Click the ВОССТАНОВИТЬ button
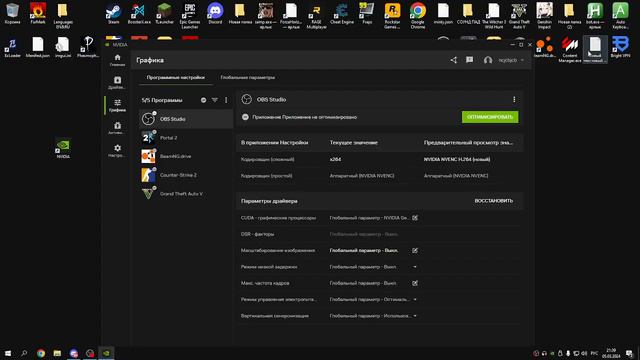Screen dimensions: 640x360 (x=493, y=201)
